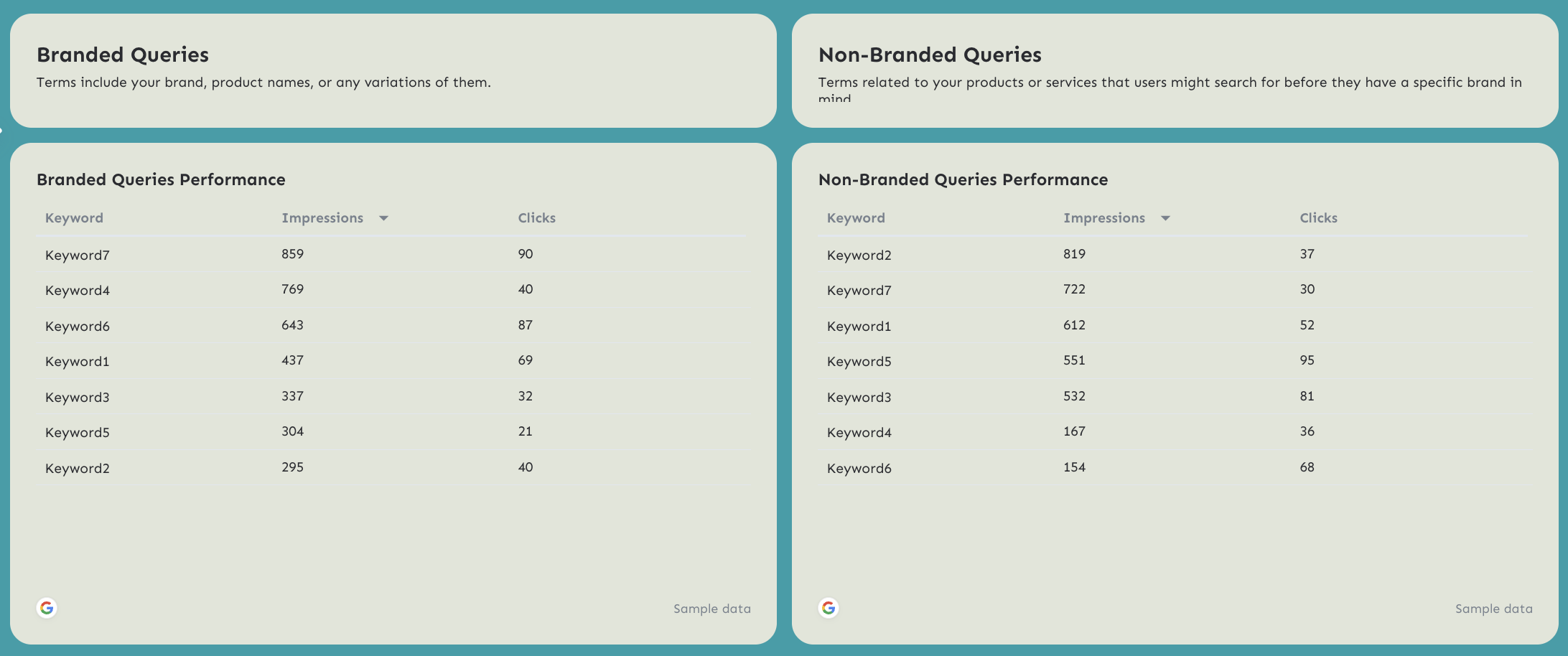Click Keyword4 in Branded Queries Performance
Image resolution: width=1568 pixels, height=656 pixels.
(x=77, y=290)
